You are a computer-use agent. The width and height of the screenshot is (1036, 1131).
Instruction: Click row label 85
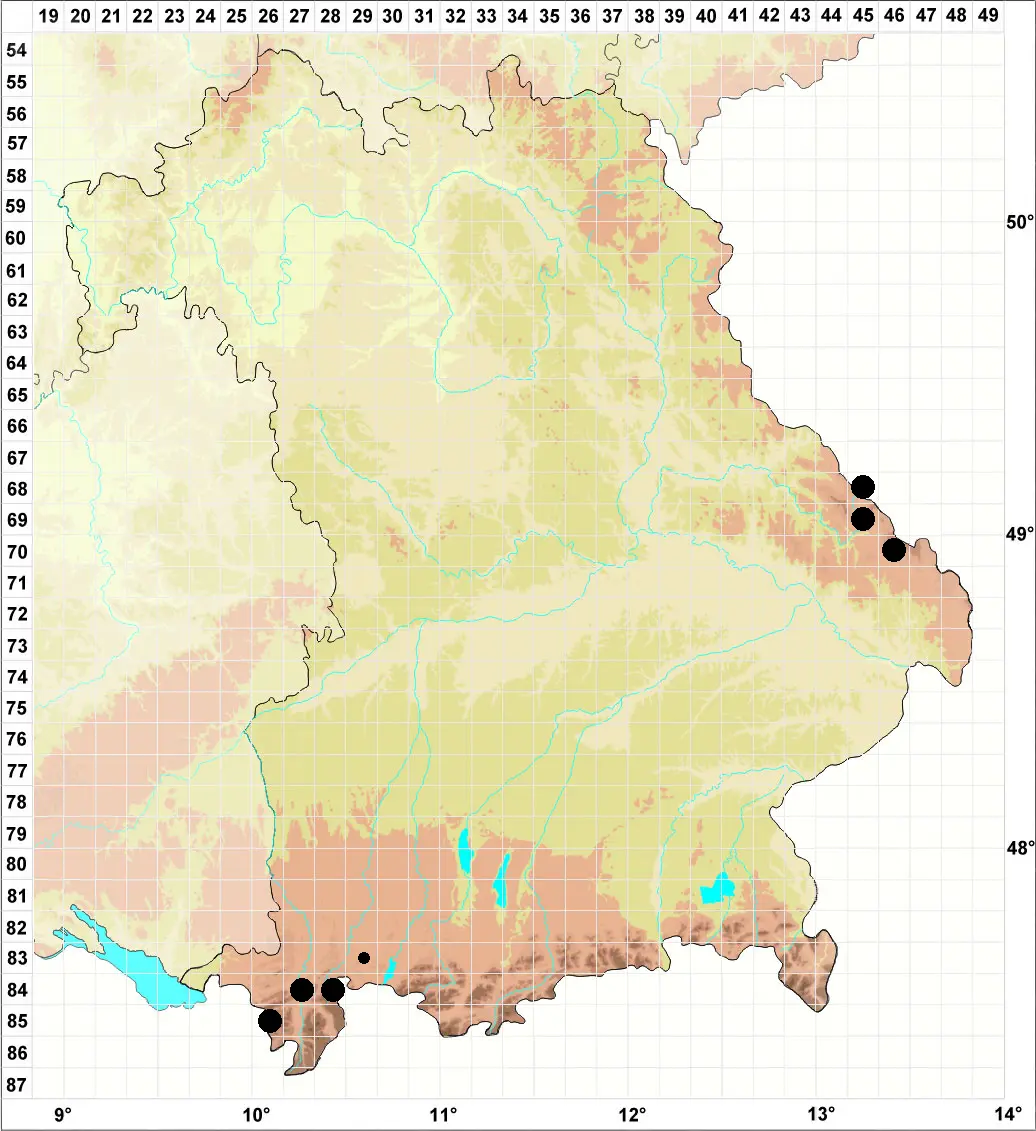[17, 1021]
